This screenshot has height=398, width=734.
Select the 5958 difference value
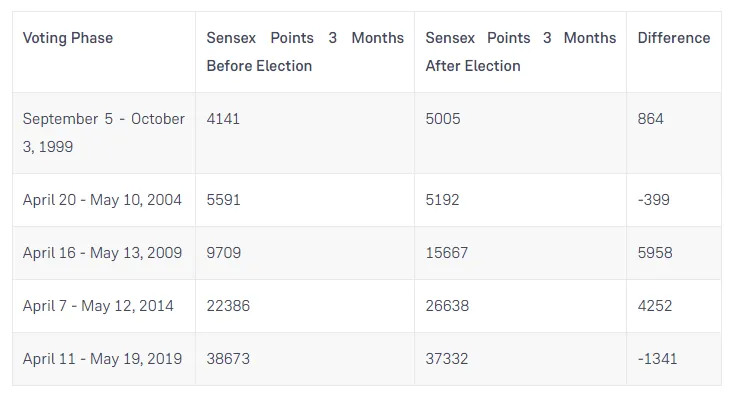tap(655, 253)
